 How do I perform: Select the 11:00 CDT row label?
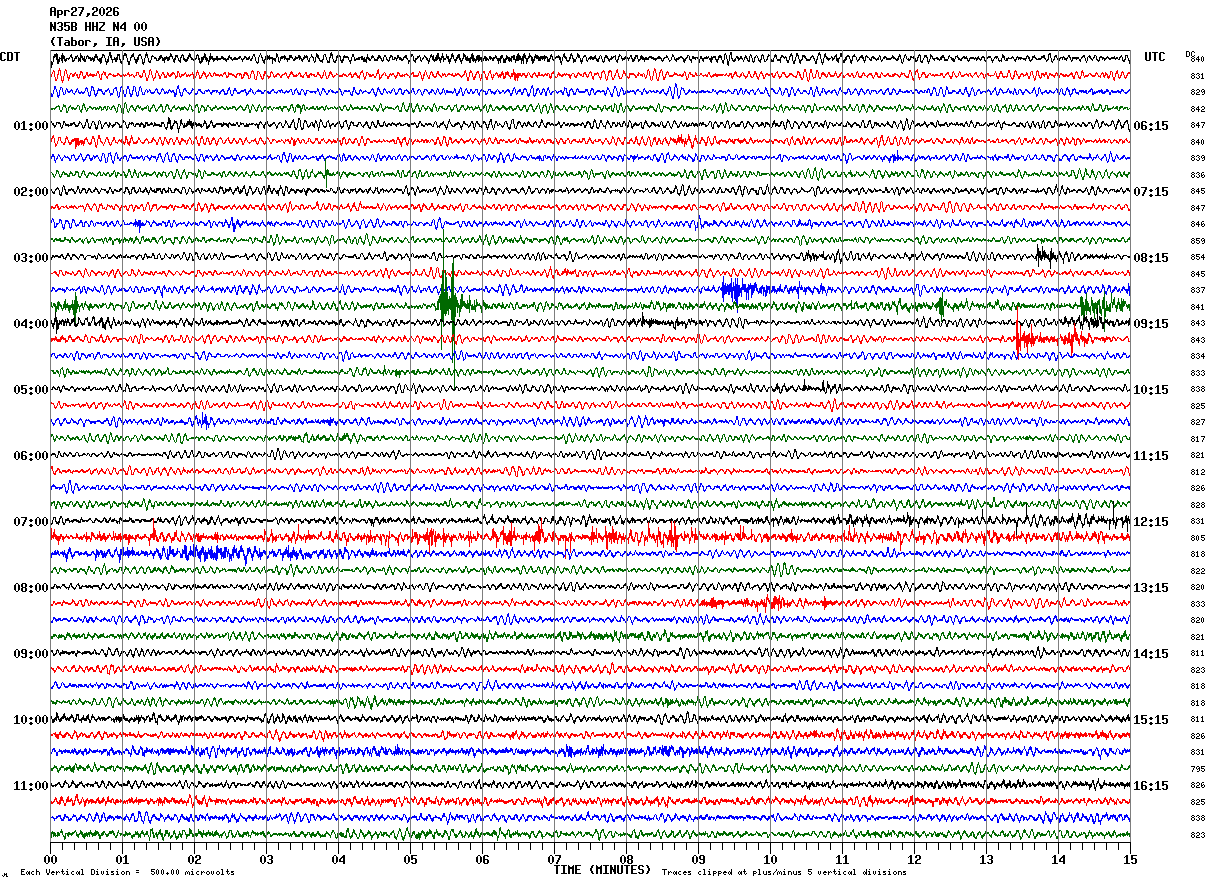(x=30, y=786)
